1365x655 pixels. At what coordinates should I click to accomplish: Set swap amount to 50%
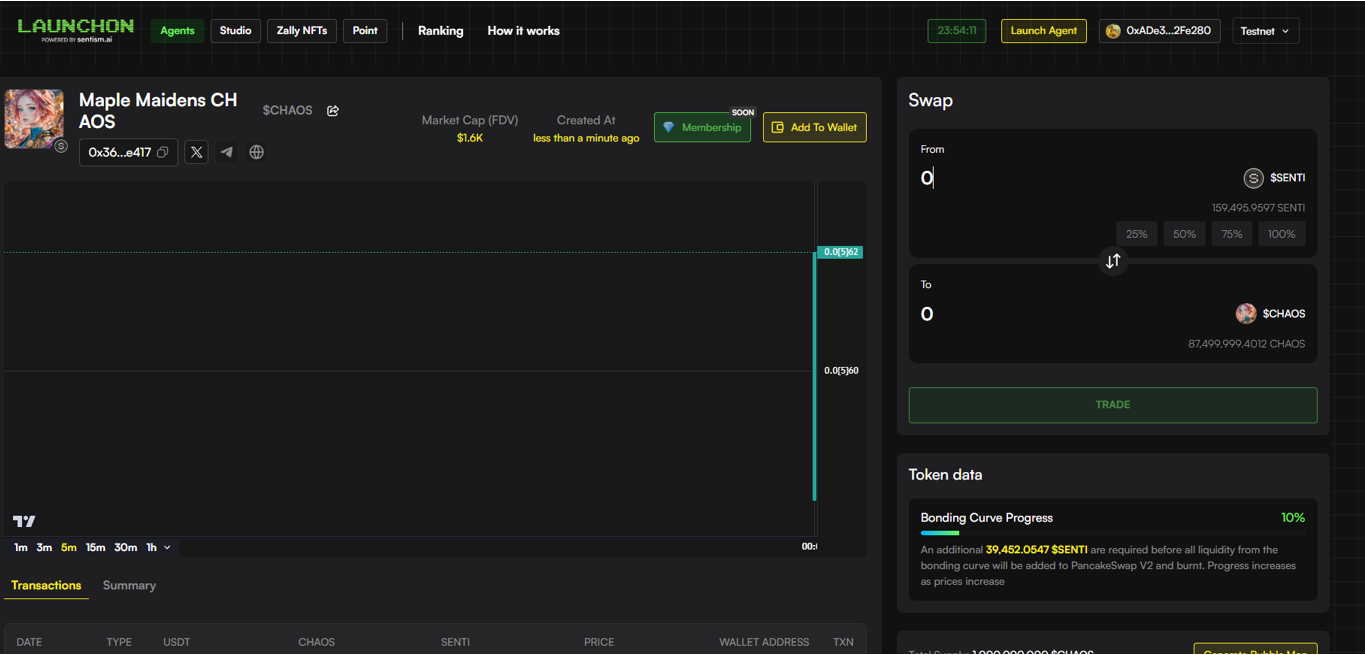1184,234
